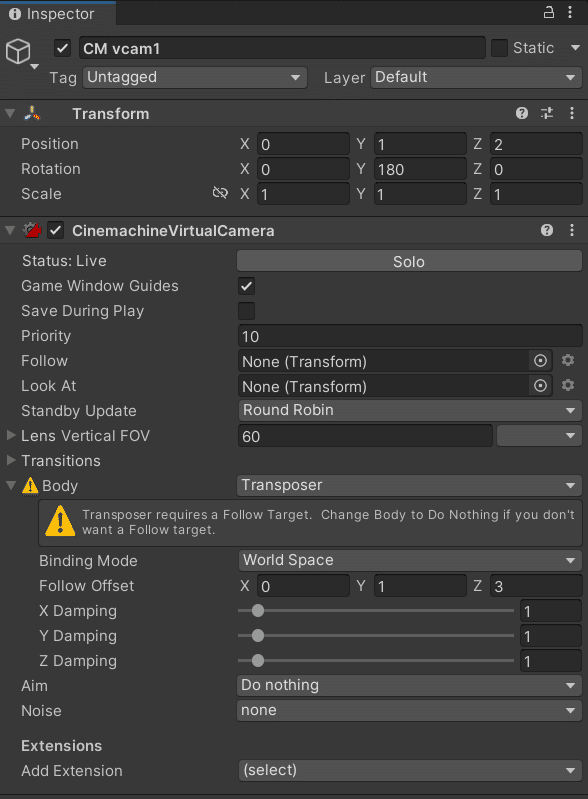Click the Transform component icon
The height and width of the screenshot is (799, 588).
tap(32, 113)
